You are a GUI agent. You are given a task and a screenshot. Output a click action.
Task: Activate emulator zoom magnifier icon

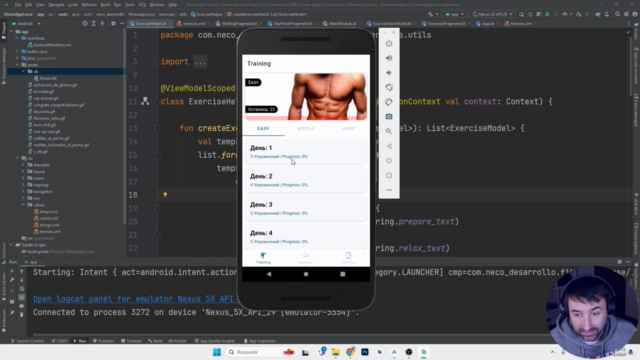click(389, 131)
